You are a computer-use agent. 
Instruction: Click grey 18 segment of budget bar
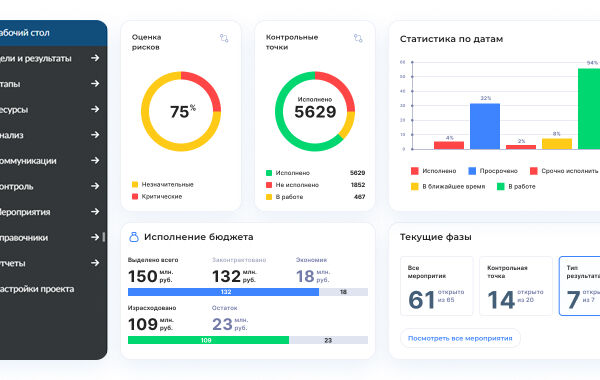tap(344, 292)
